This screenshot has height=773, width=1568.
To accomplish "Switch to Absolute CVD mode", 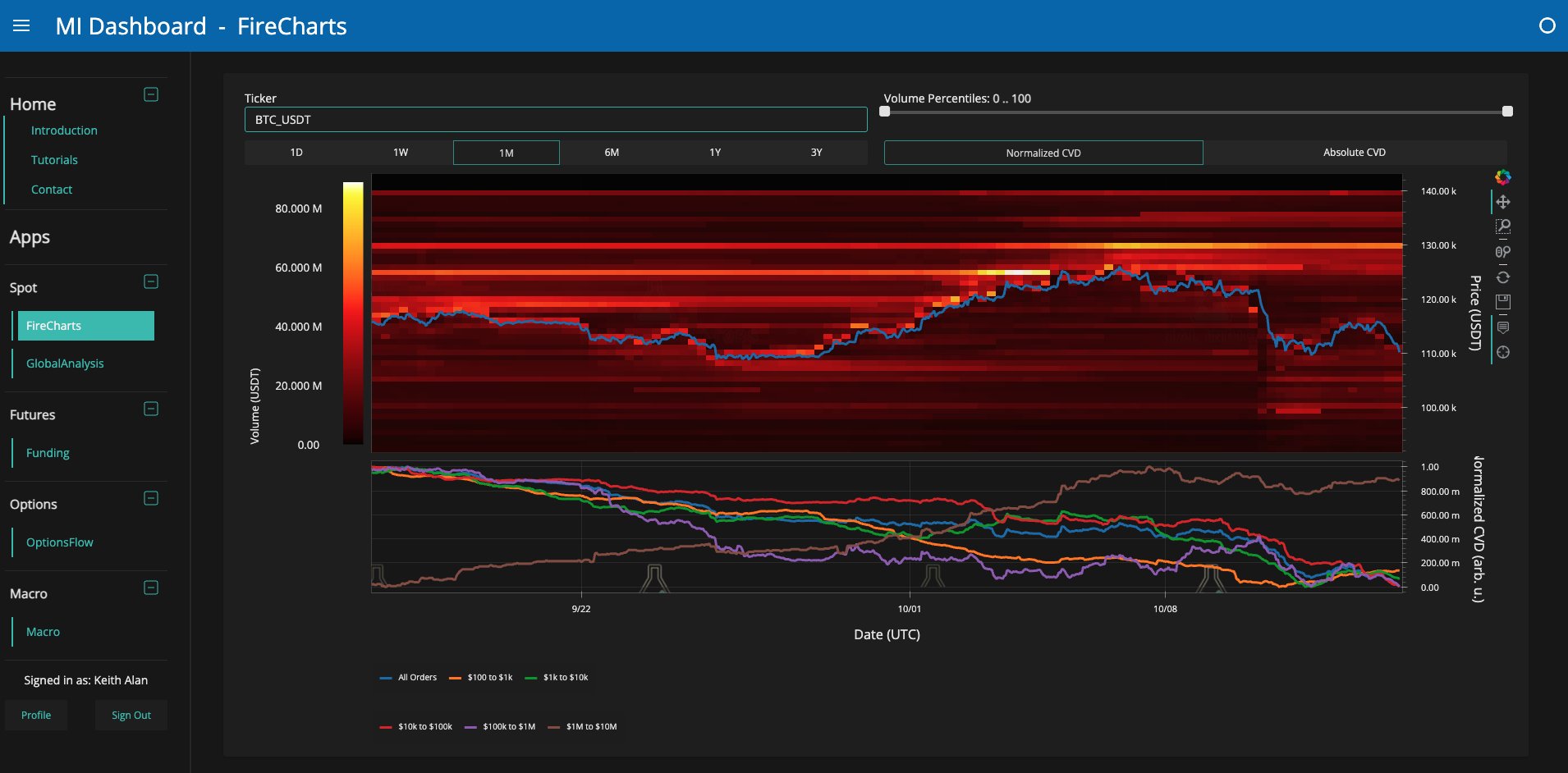I will [1354, 153].
